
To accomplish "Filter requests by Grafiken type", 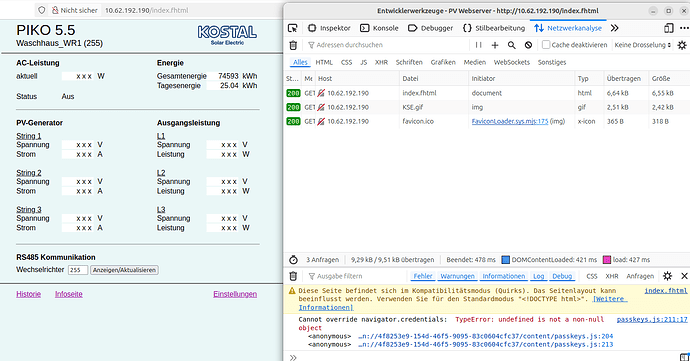I will pos(443,63).
